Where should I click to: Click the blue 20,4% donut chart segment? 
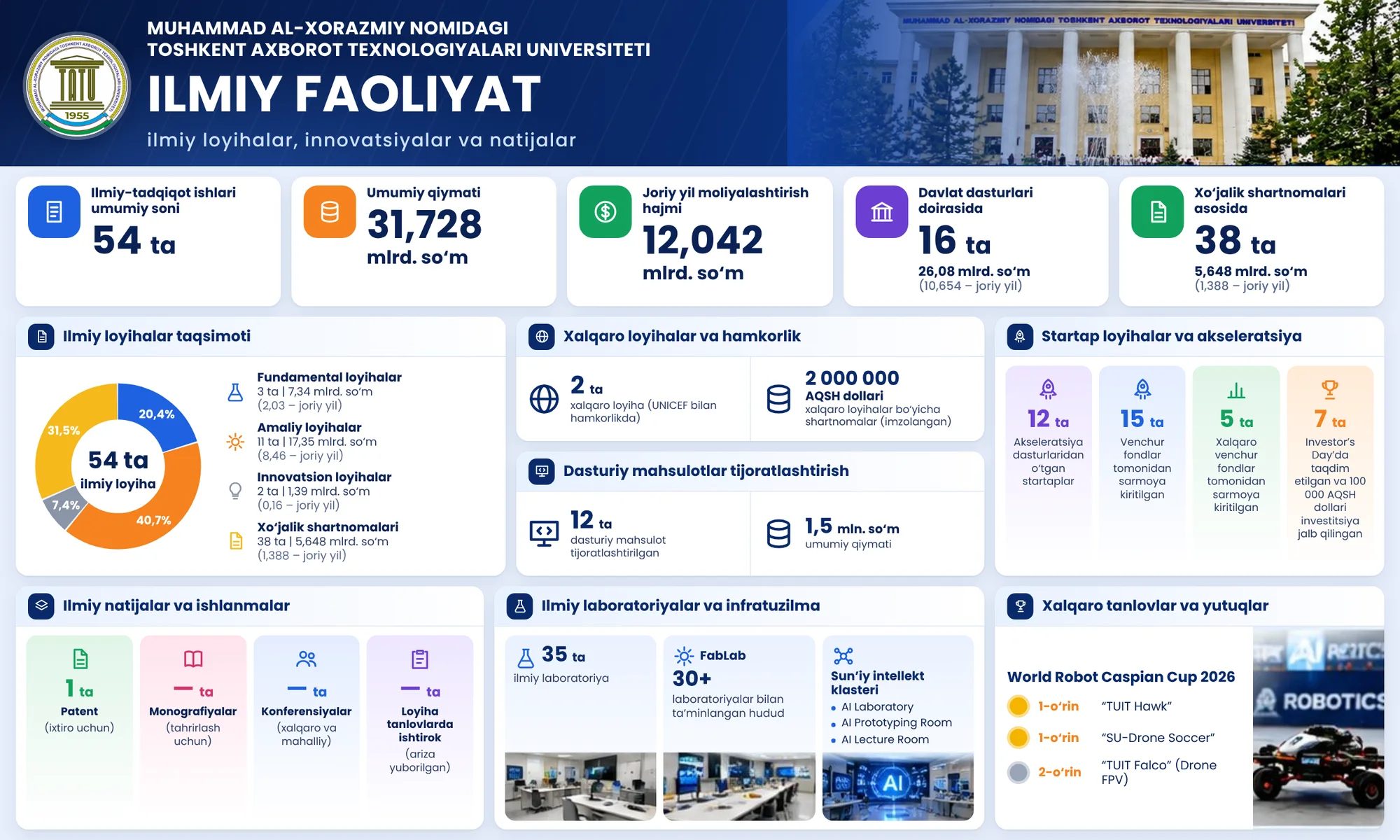click(156, 414)
